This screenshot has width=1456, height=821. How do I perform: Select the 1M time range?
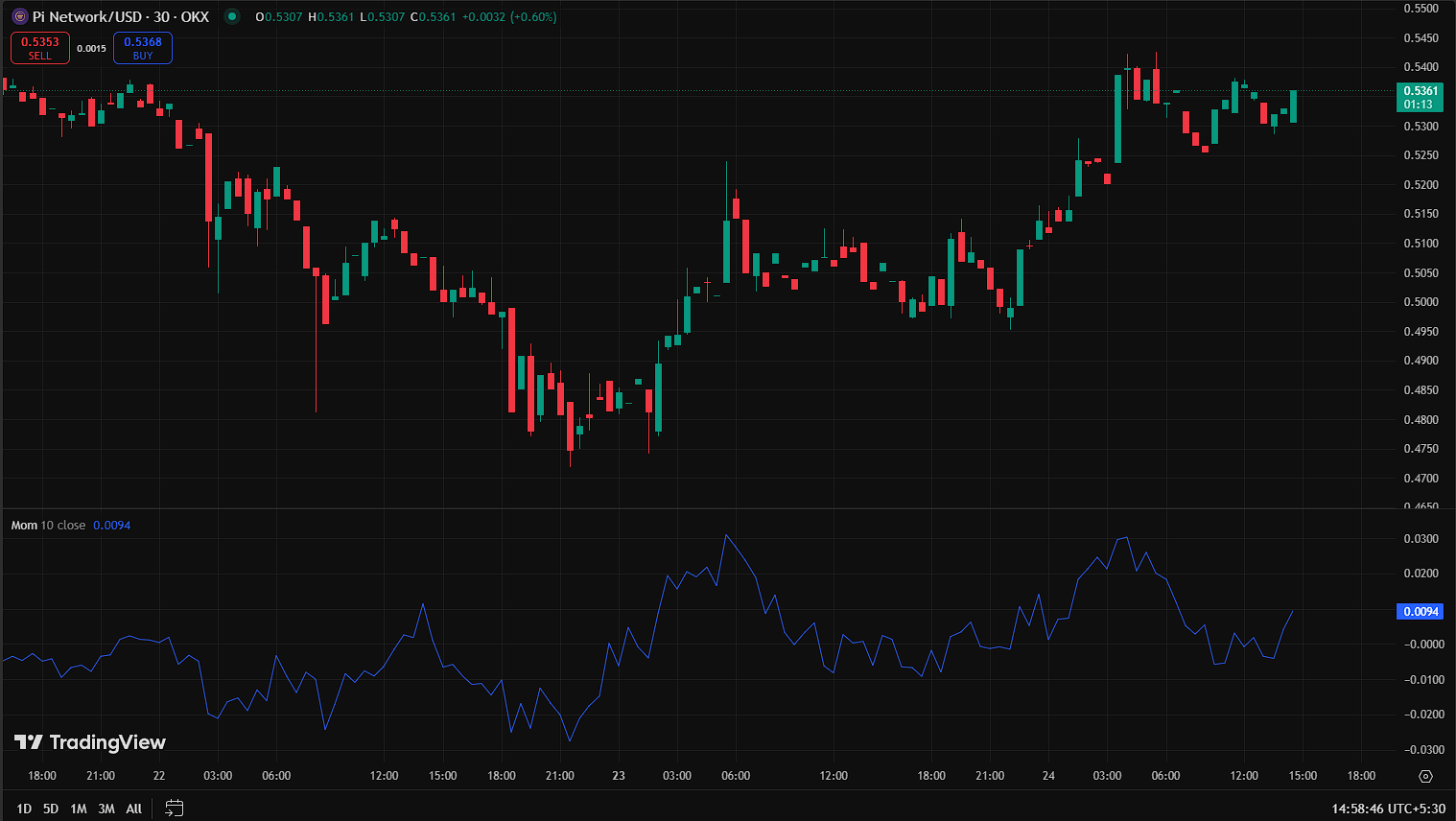click(x=79, y=809)
